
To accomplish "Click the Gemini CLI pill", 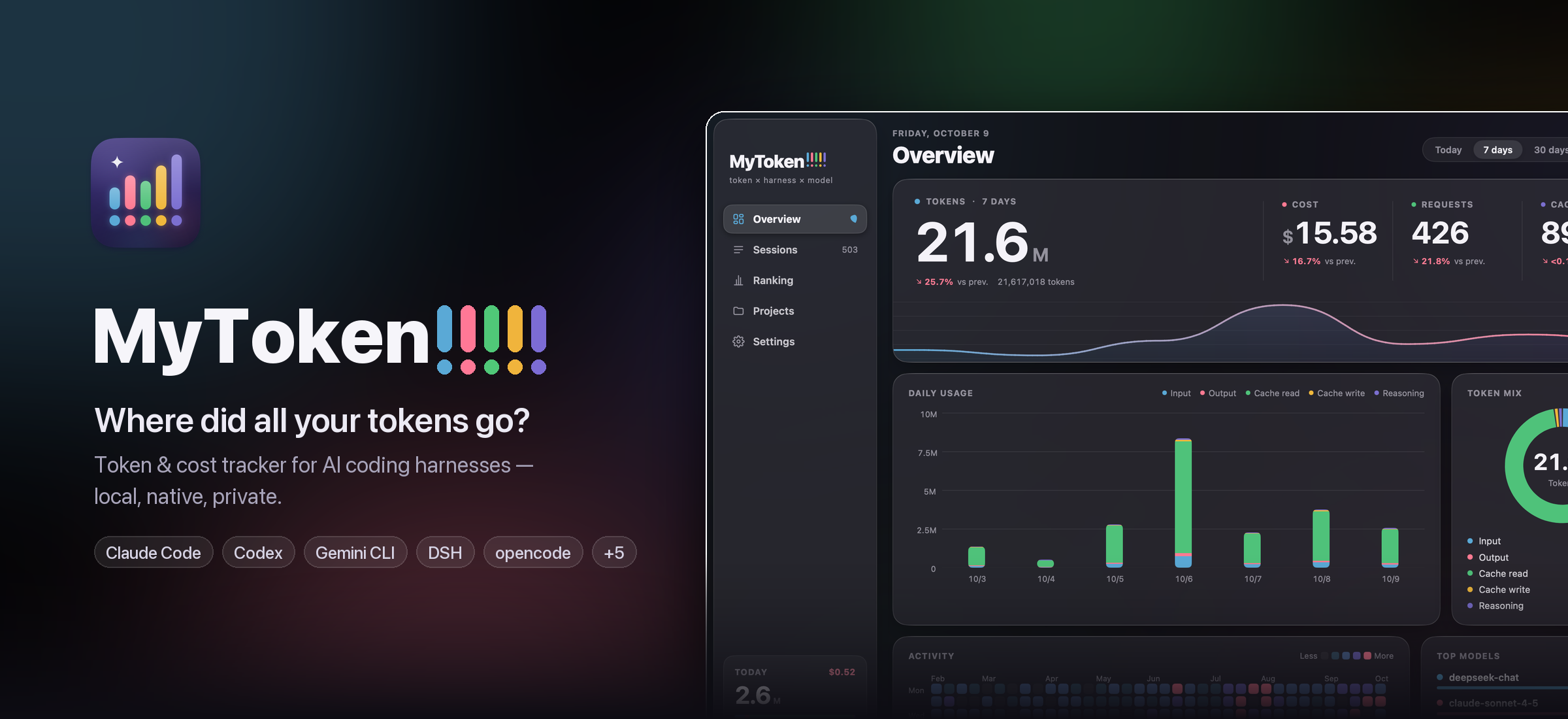I will click(355, 552).
